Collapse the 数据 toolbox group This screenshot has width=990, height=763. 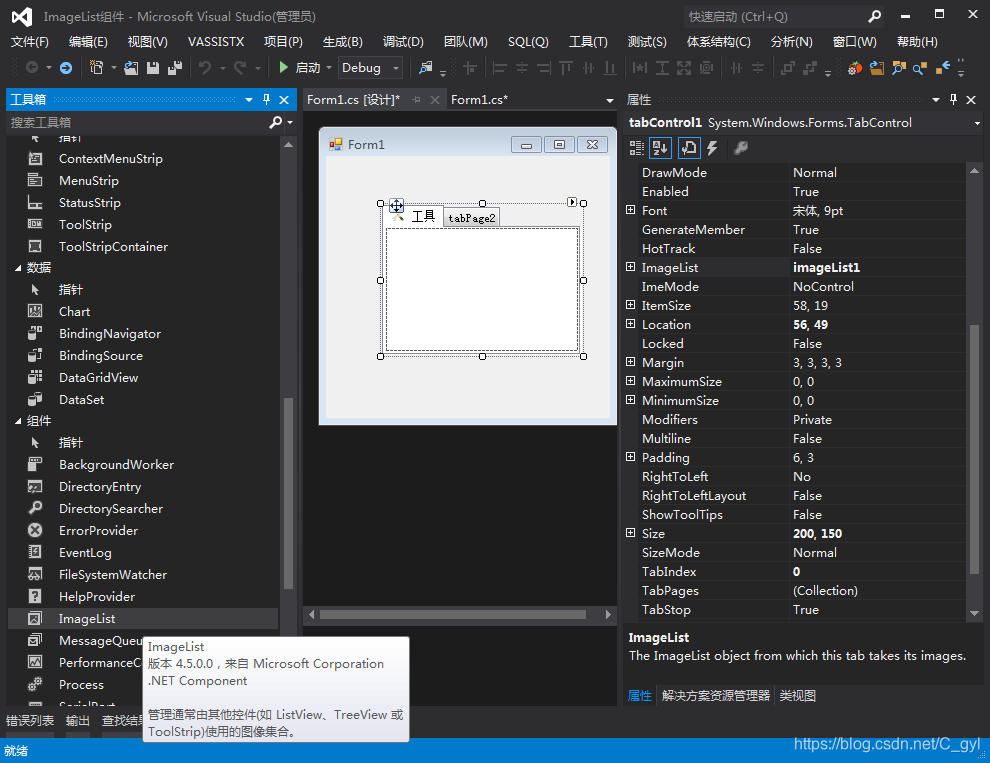pos(18,268)
